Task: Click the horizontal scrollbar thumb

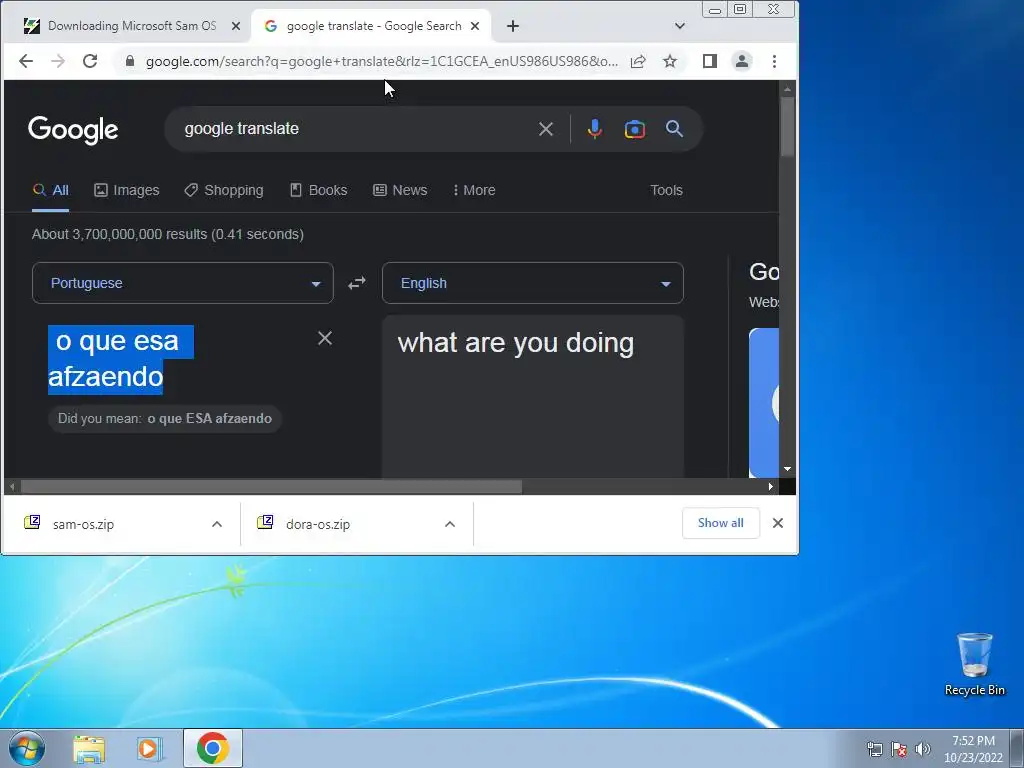Action: click(272, 487)
